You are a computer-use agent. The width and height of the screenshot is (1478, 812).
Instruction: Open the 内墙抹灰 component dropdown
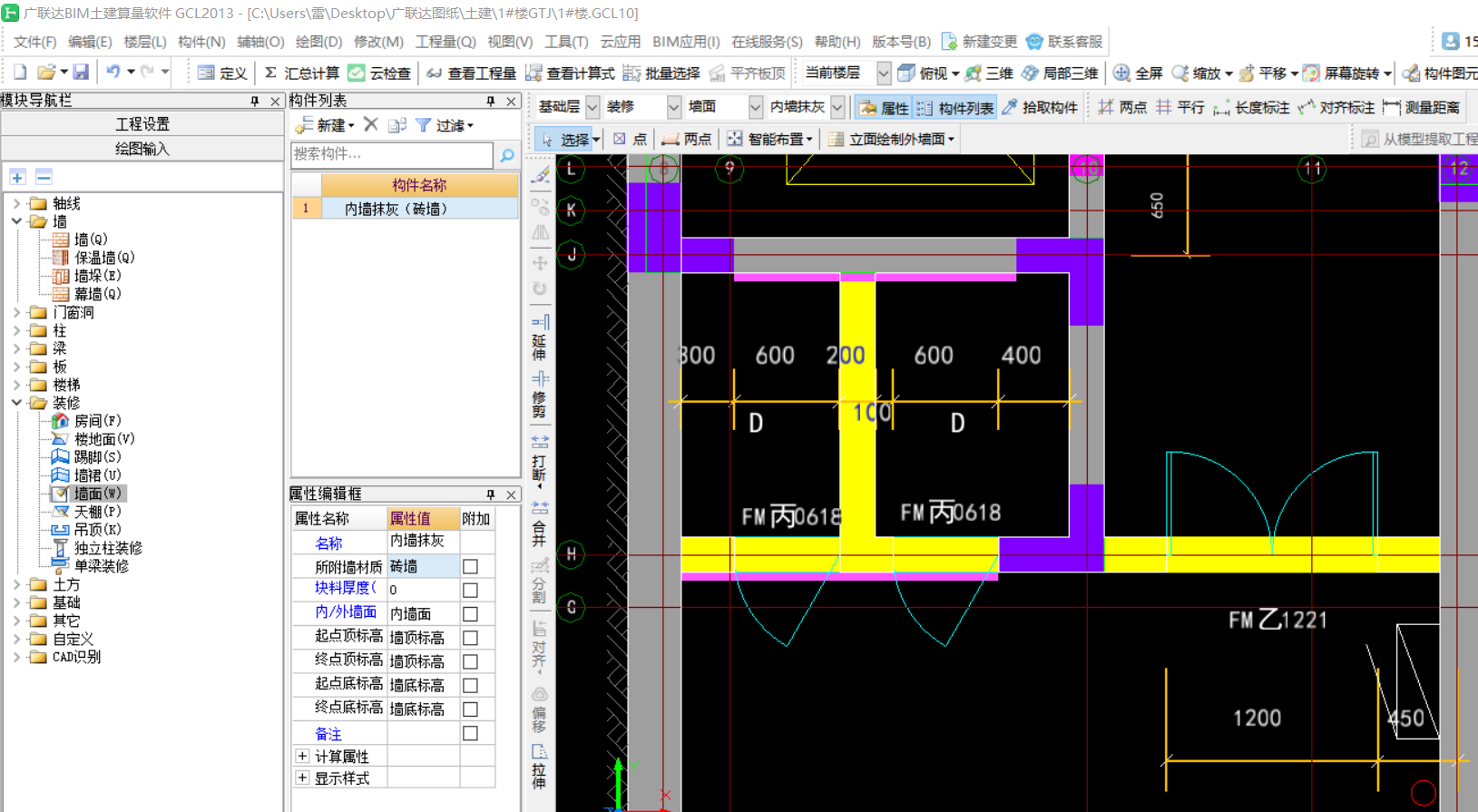(x=837, y=107)
